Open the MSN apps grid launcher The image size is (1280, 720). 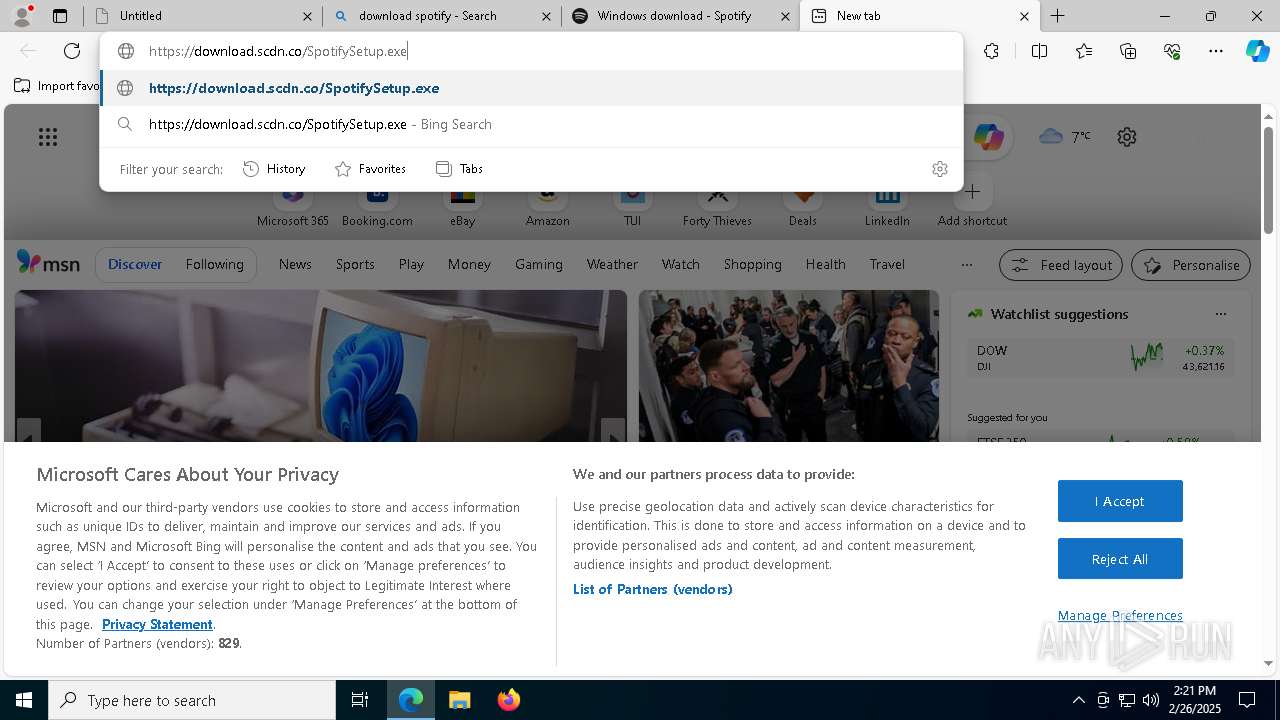tap(48, 137)
